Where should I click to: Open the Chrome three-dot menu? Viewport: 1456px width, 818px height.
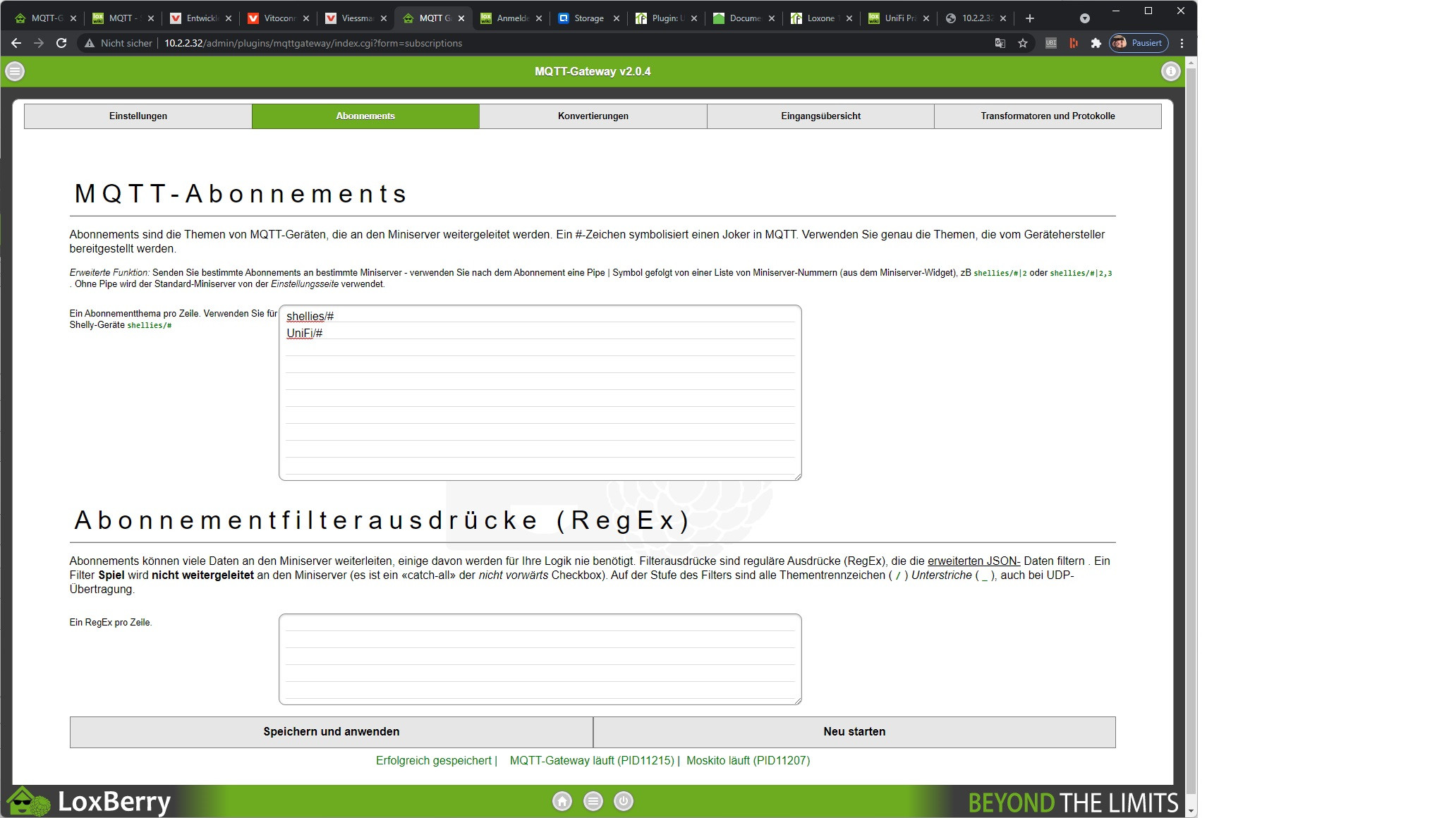pos(1182,43)
